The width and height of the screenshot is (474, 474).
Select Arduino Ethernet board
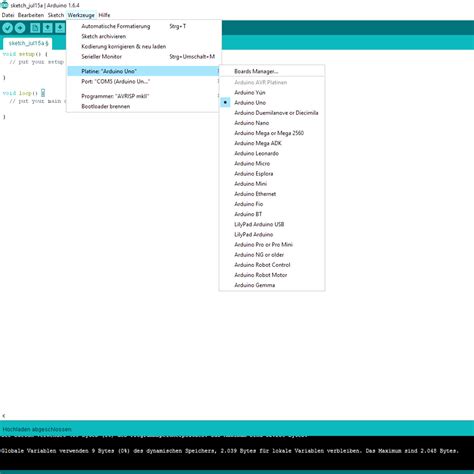pyautogui.click(x=272, y=194)
